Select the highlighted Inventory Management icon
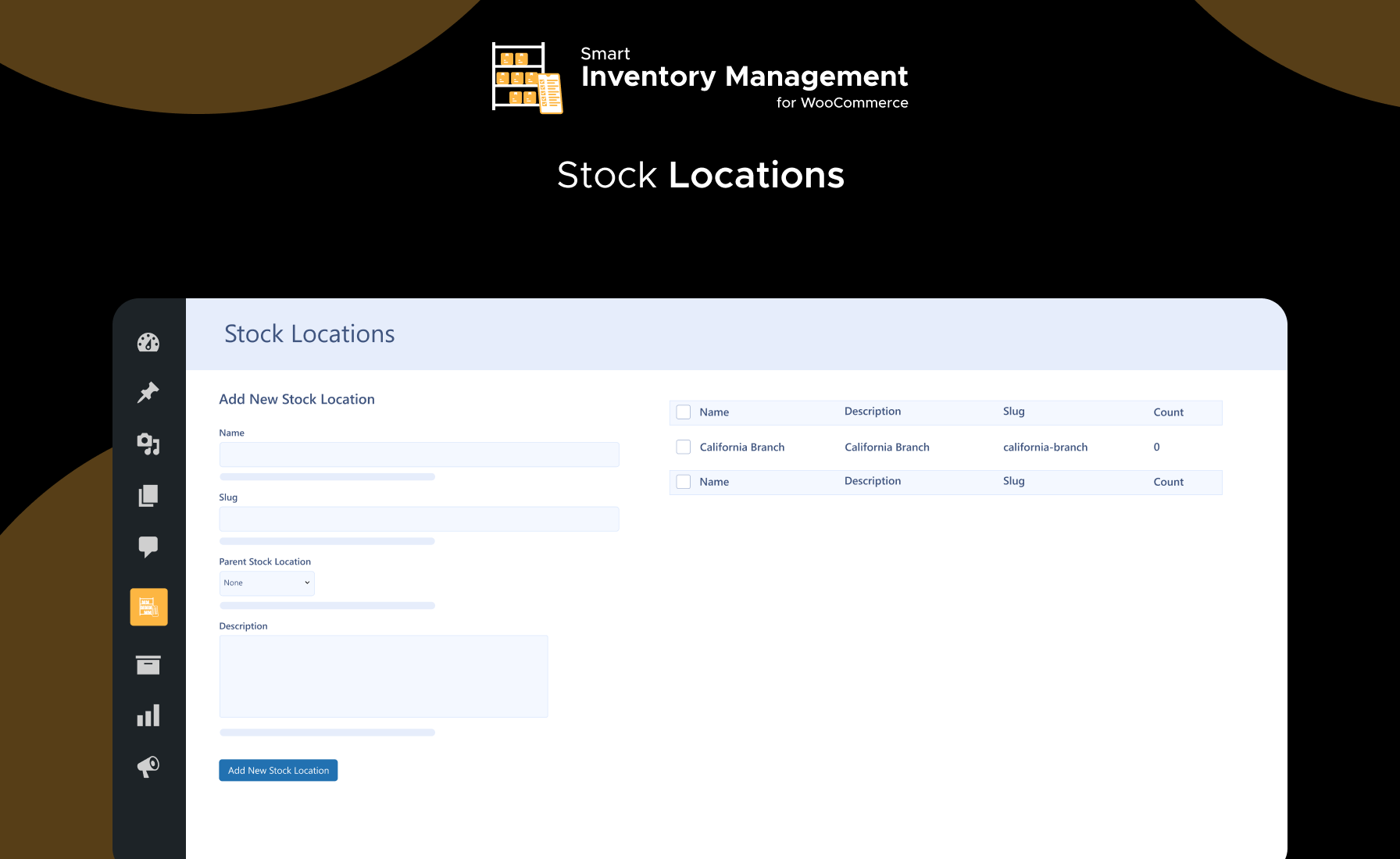The width and height of the screenshot is (1400, 859). pyautogui.click(x=148, y=607)
